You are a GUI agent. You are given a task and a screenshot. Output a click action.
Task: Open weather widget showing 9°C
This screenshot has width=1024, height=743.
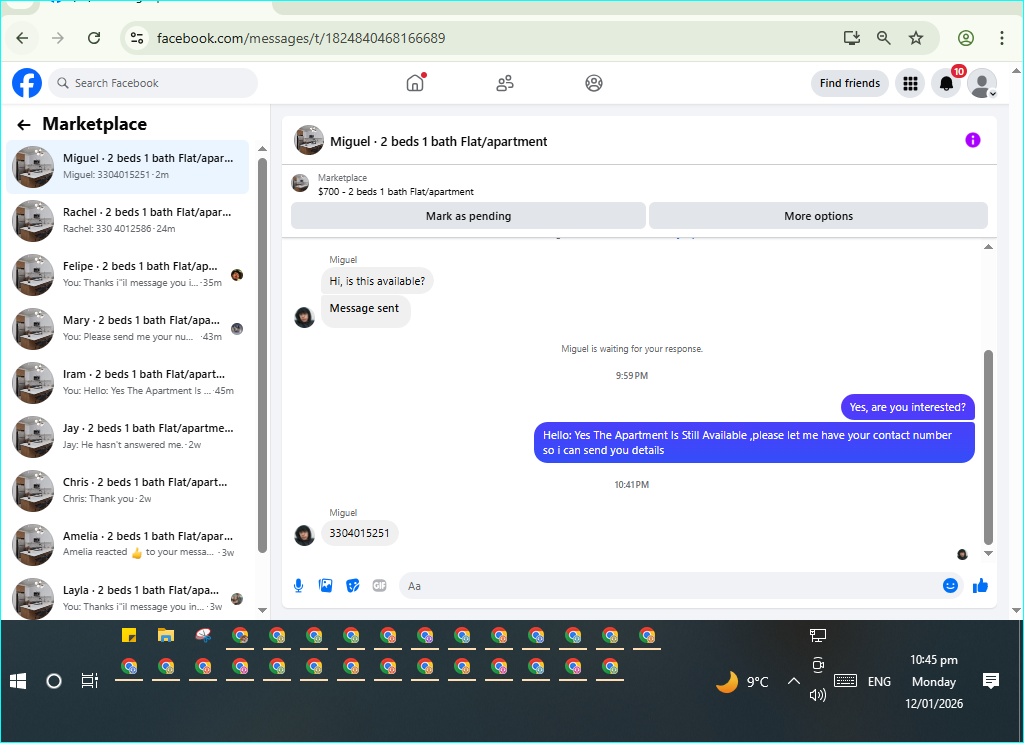pyautogui.click(x=743, y=682)
